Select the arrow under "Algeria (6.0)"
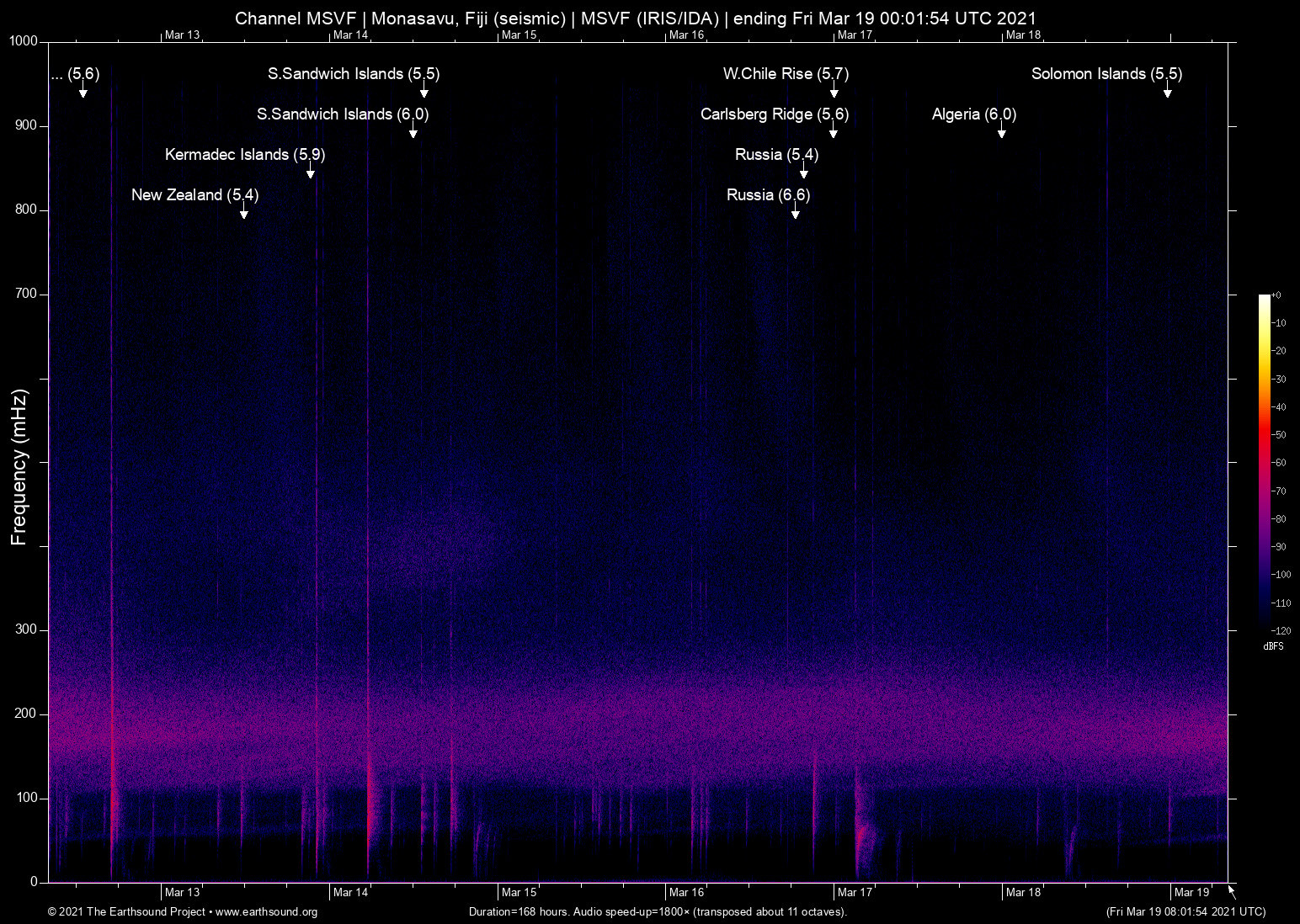The width and height of the screenshot is (1300, 924). pyautogui.click(x=1001, y=133)
